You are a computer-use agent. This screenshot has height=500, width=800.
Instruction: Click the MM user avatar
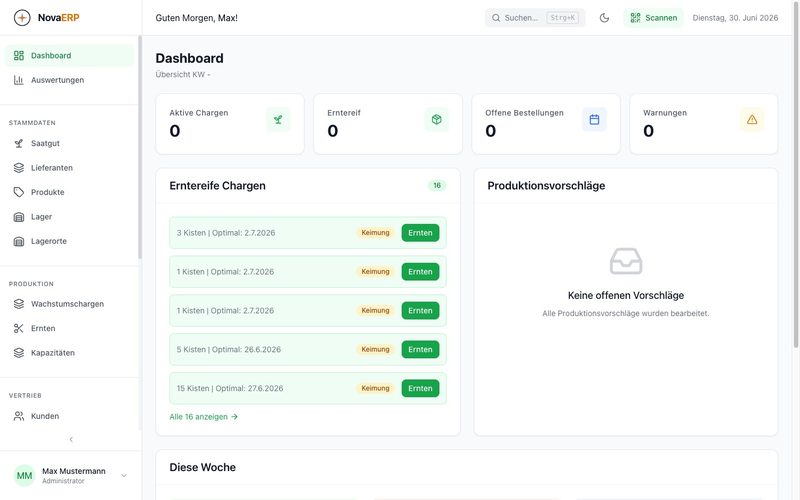[24, 476]
